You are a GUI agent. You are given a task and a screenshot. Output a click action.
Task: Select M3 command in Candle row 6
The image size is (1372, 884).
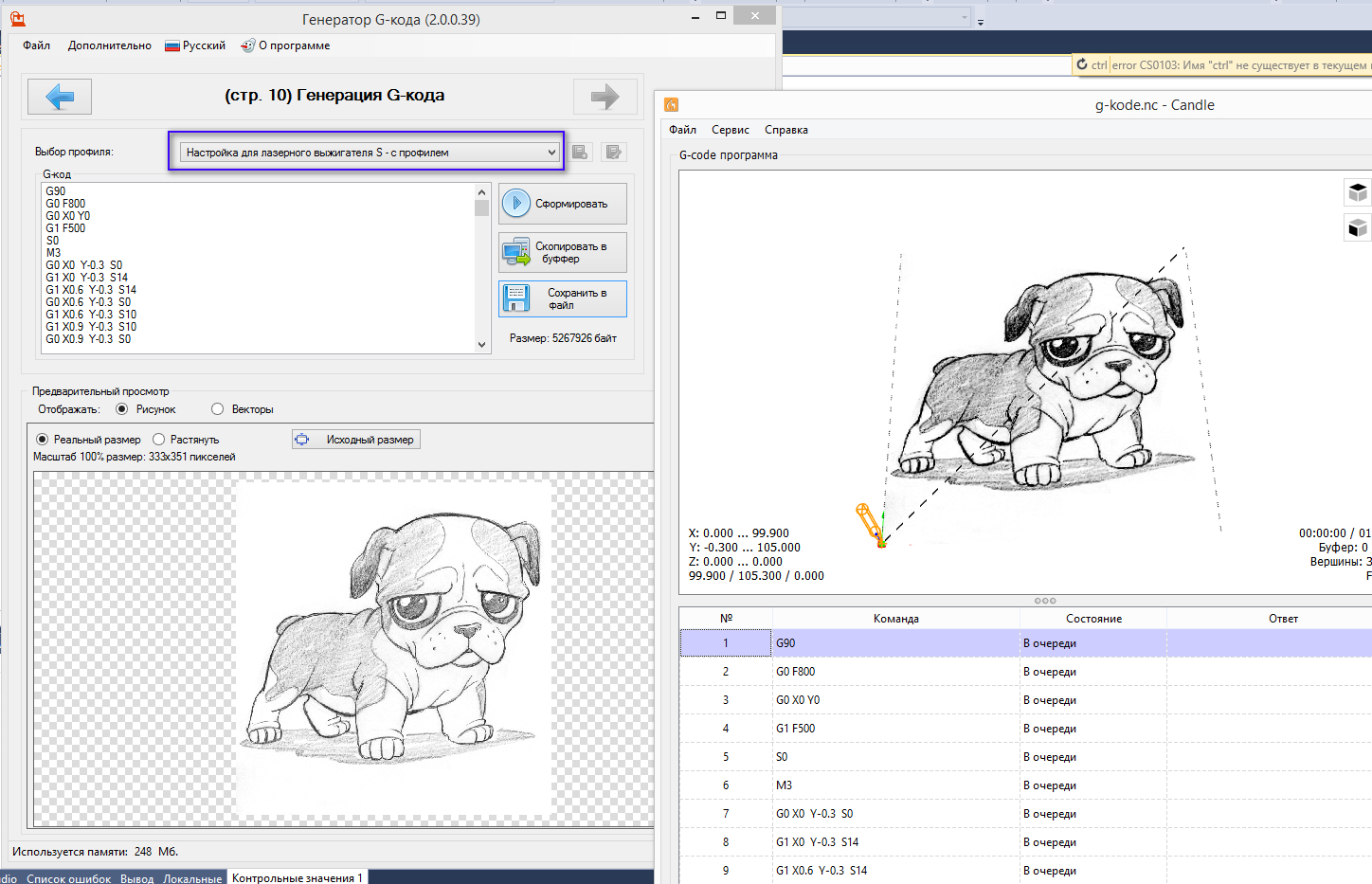(x=895, y=785)
